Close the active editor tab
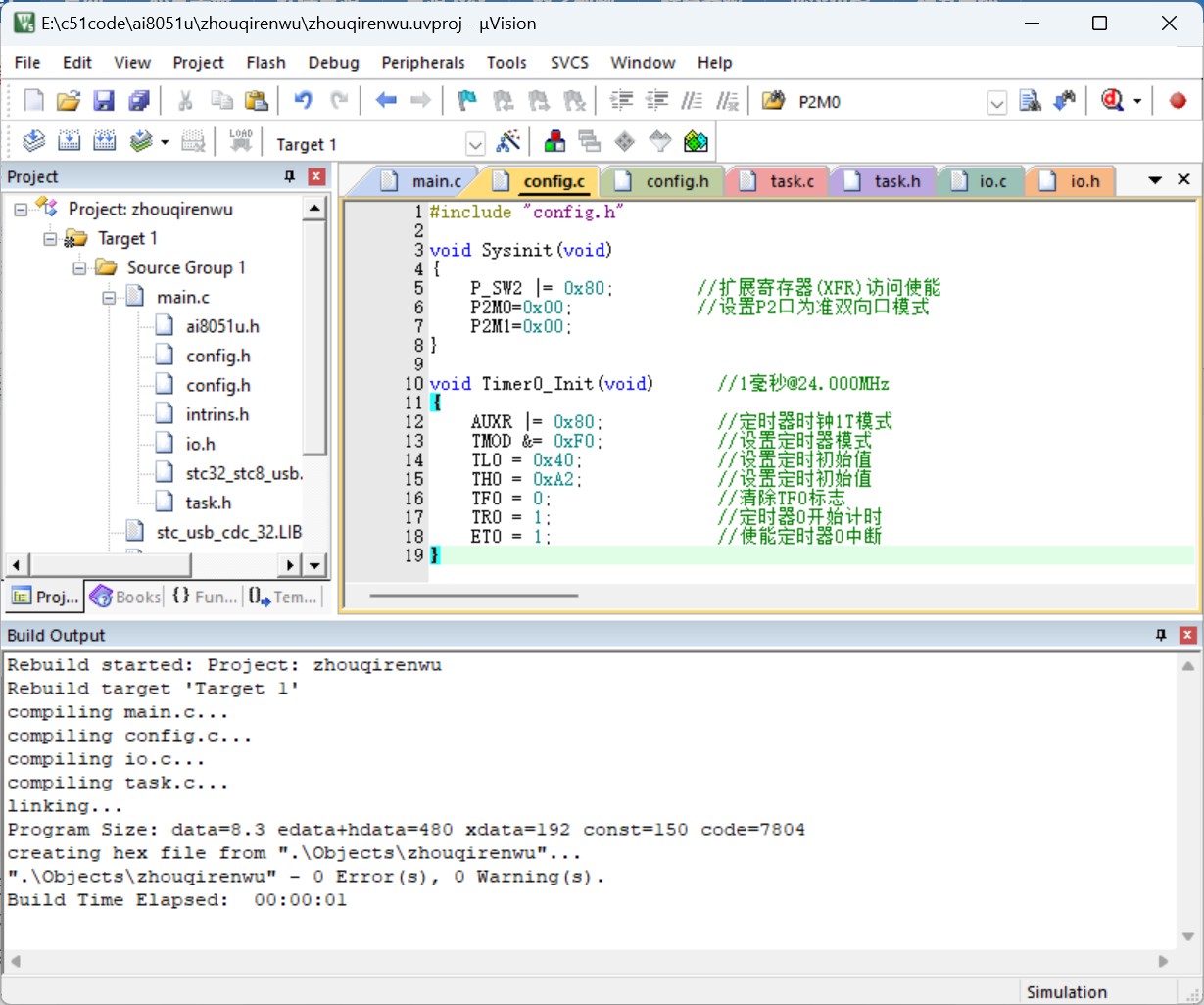Image resolution: width=1204 pixels, height=1005 pixels. [1183, 180]
